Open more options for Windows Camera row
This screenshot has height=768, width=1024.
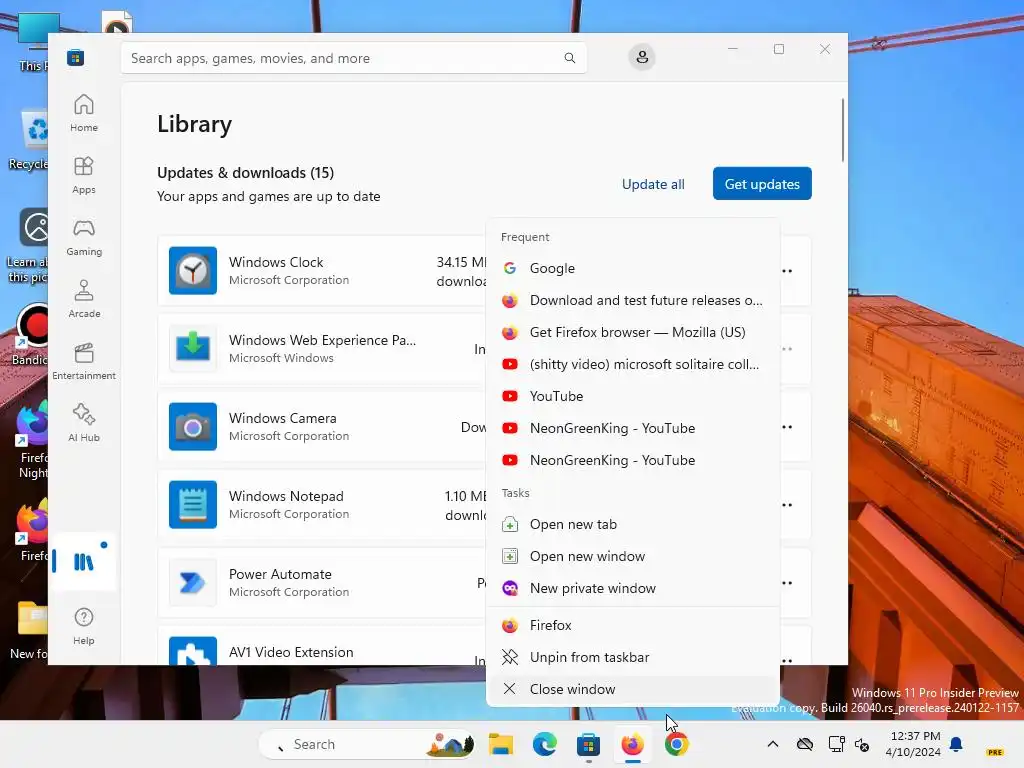[x=787, y=426]
